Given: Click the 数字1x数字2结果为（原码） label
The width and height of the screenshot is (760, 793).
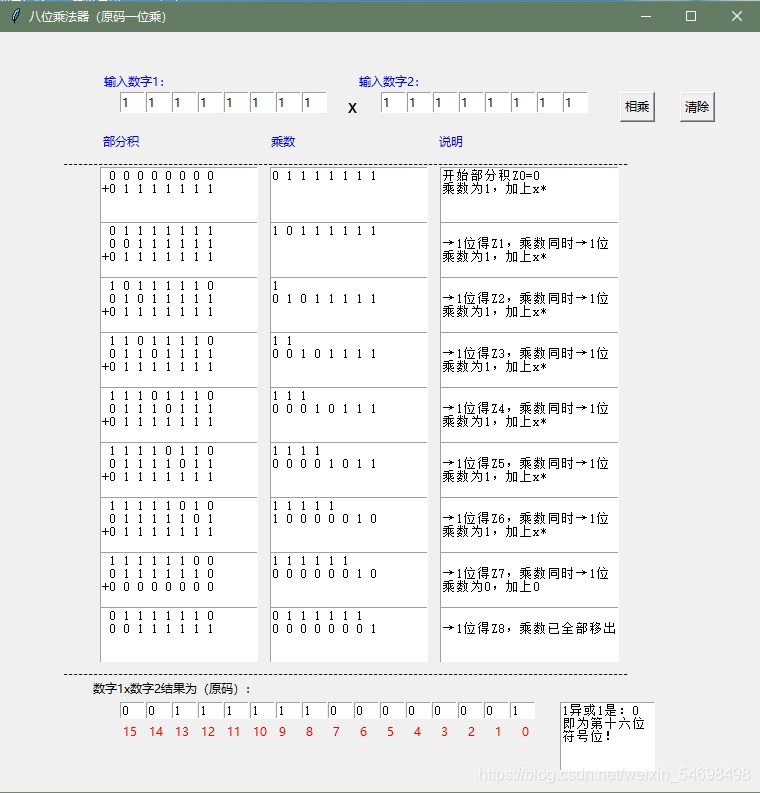Looking at the screenshot, I should coord(171,689).
